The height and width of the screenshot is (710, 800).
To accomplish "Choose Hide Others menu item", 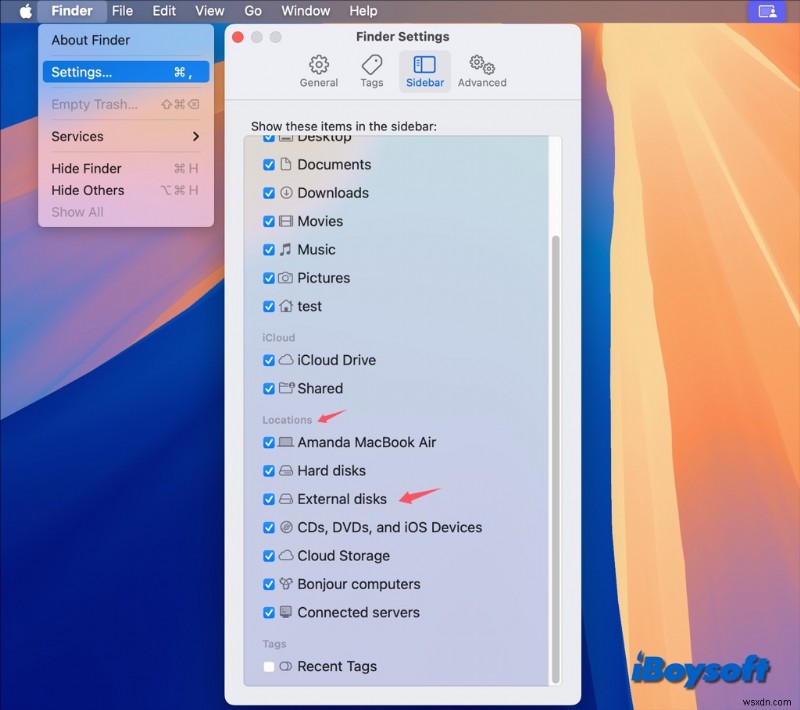I will pos(126,190).
